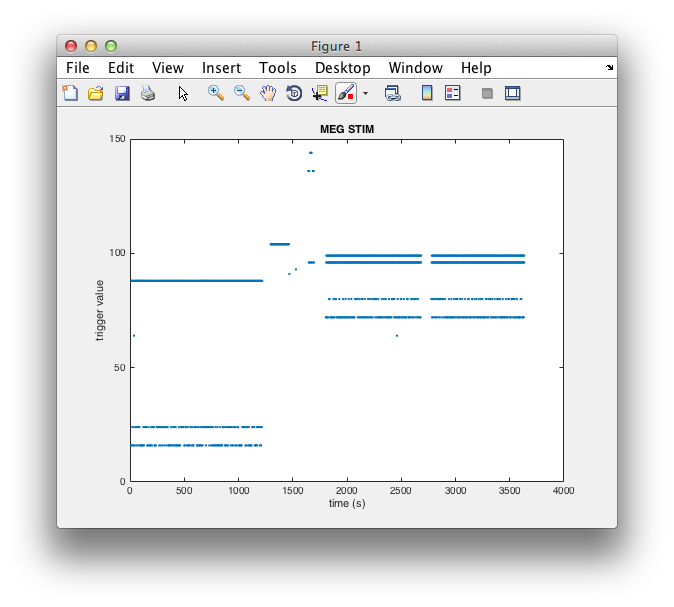Click the 2000 x-axis tick label
The width and height of the screenshot is (674, 607).
(346, 491)
